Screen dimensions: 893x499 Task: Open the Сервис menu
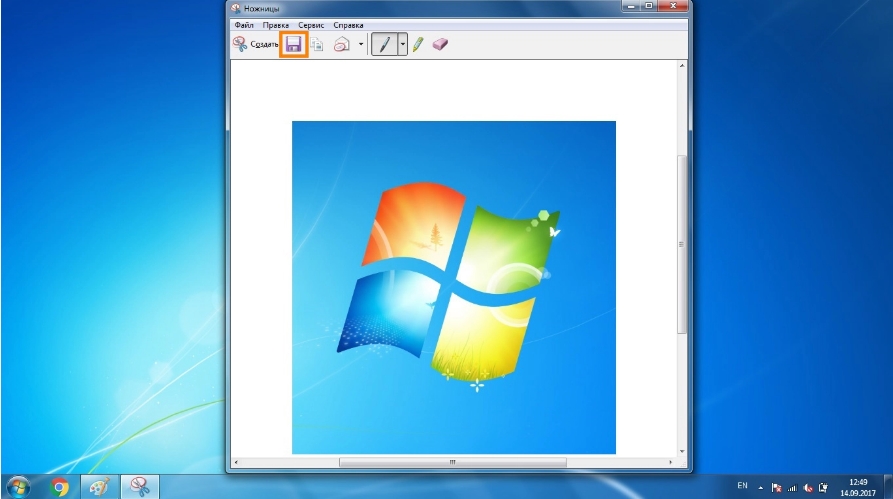point(311,25)
